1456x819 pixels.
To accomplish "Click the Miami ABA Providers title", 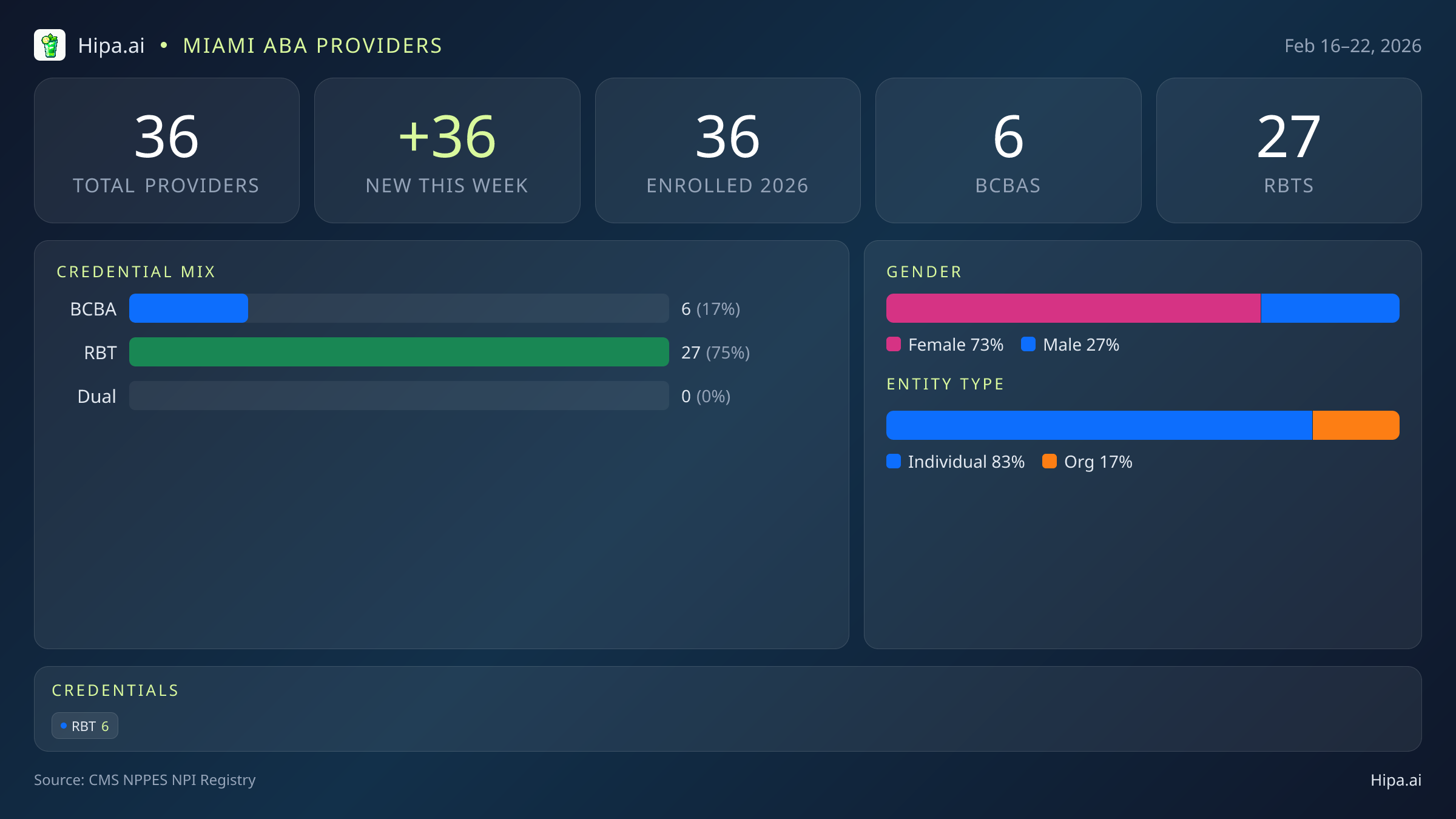I will (312, 46).
